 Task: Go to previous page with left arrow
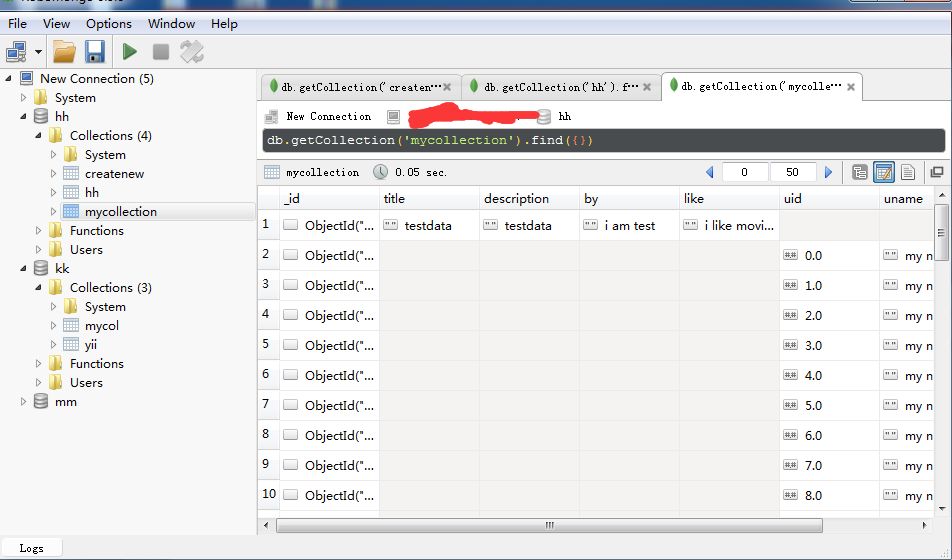pyautogui.click(x=710, y=172)
